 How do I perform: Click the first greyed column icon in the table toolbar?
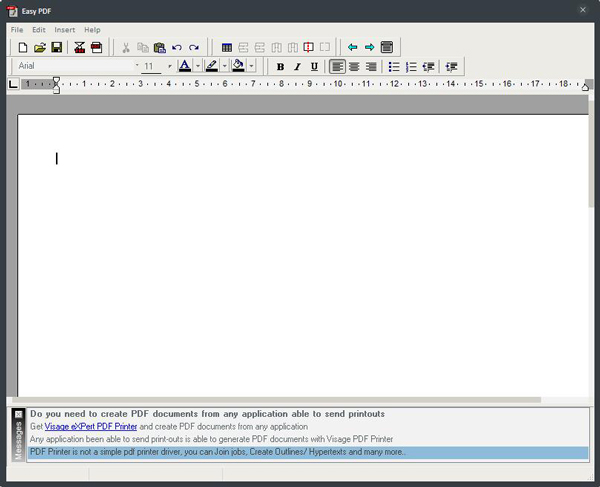276,47
